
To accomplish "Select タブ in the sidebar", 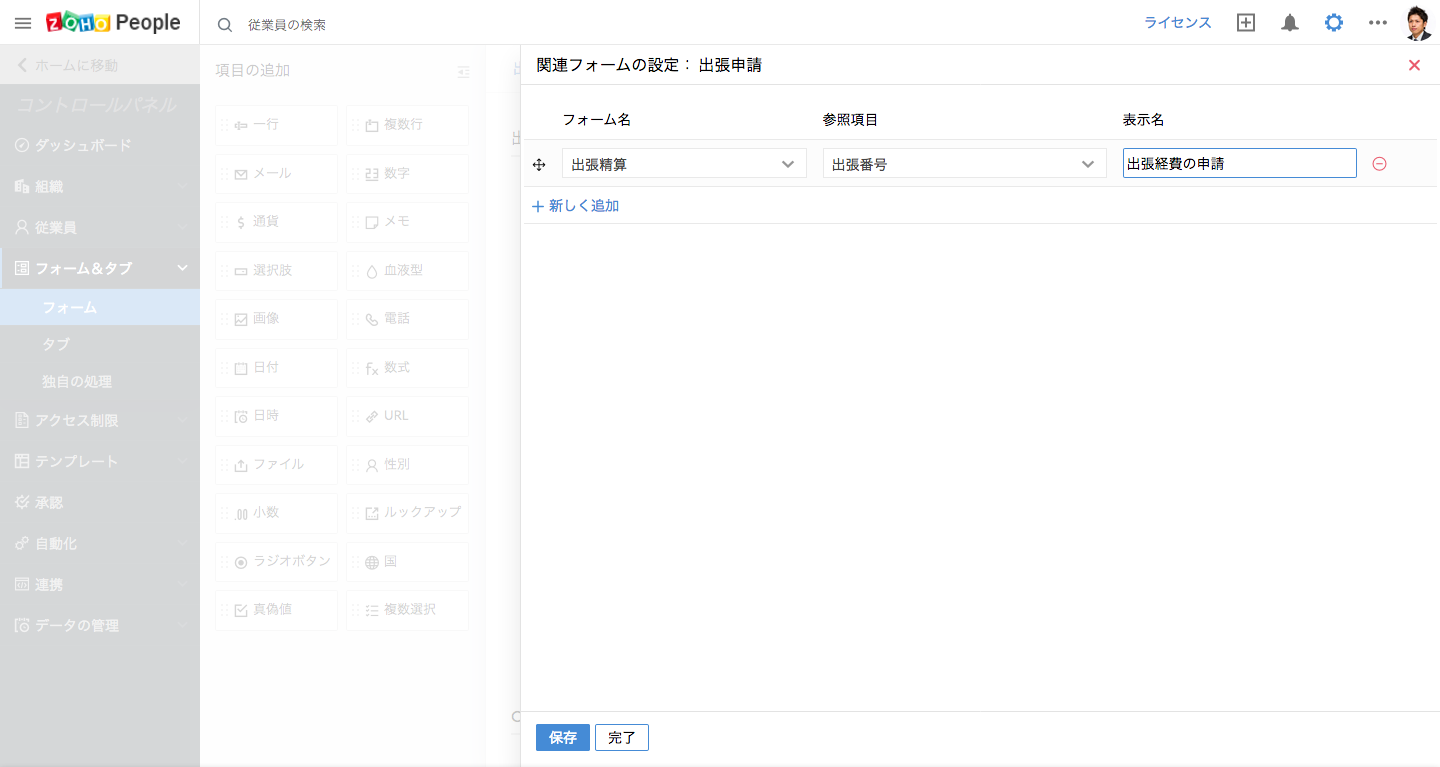I will pos(56,344).
